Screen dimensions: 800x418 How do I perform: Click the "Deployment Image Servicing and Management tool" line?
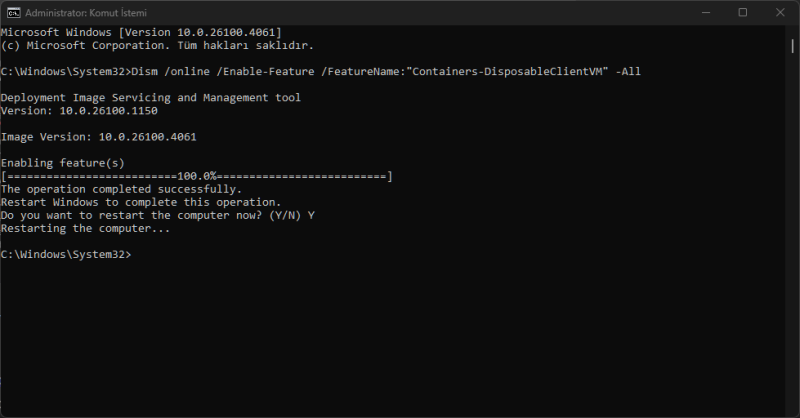click(x=151, y=97)
